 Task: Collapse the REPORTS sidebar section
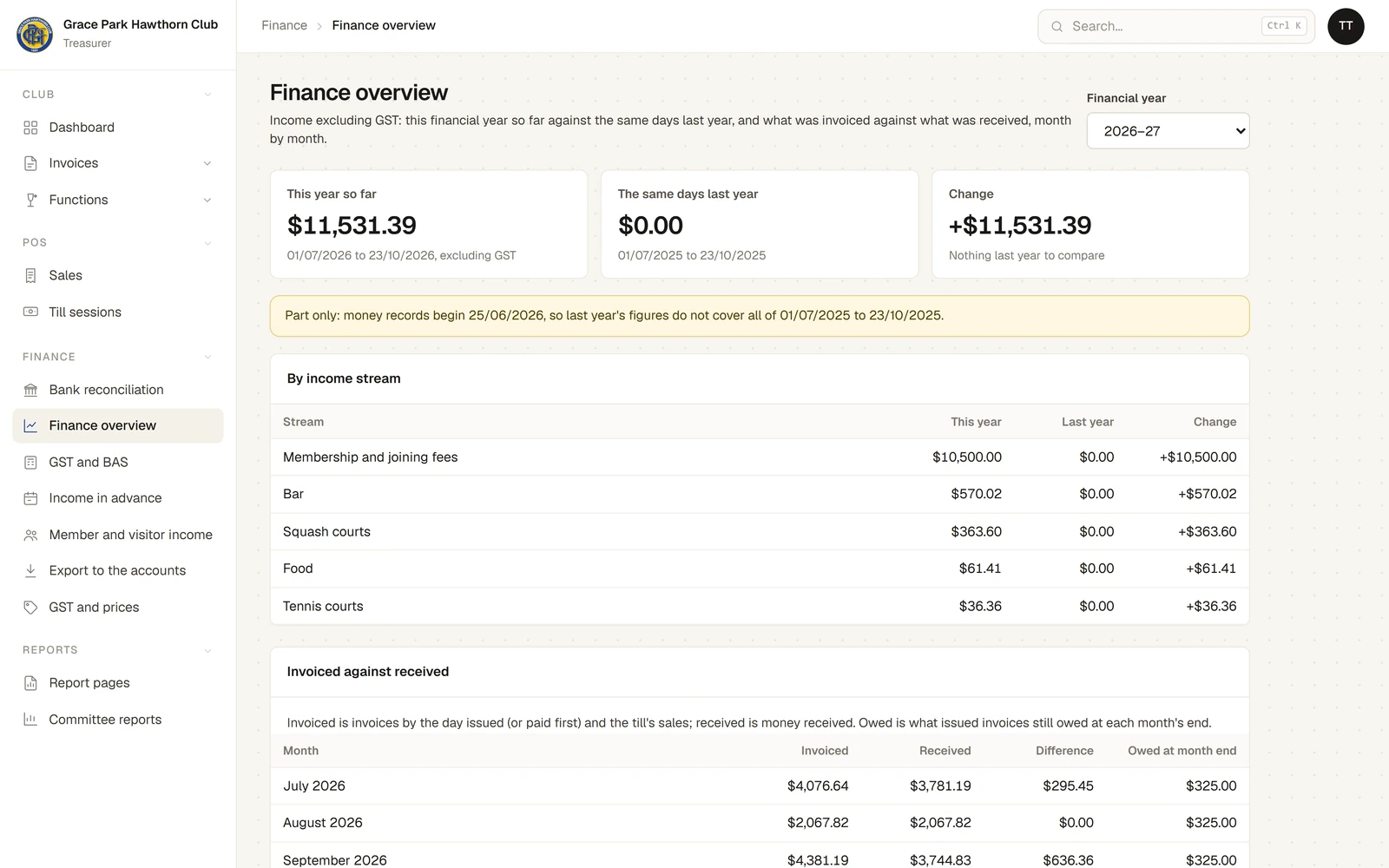(x=207, y=650)
